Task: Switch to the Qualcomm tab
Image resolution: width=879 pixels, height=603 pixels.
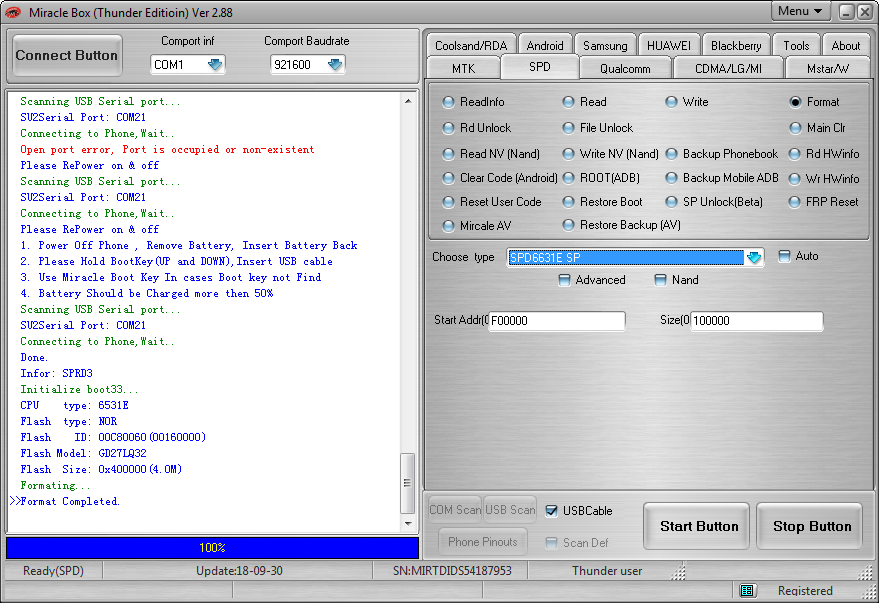Action: click(625, 68)
